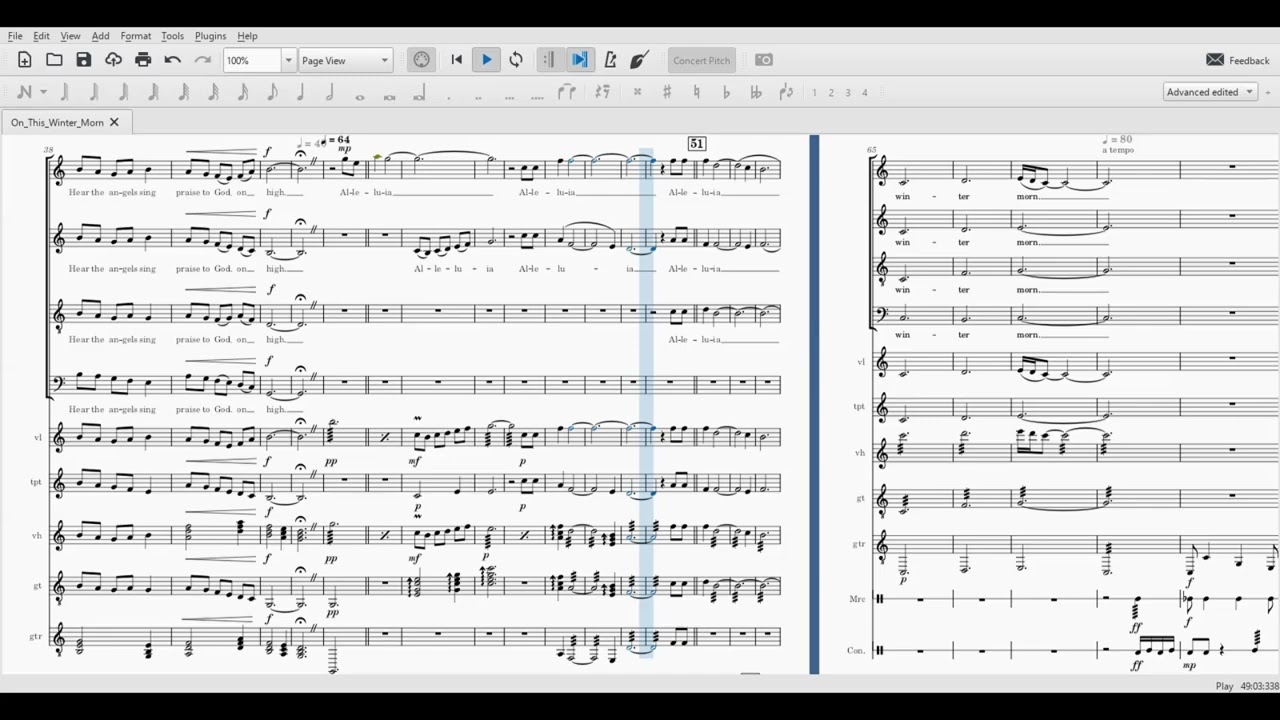Switch to voice 4
The height and width of the screenshot is (720, 1280).
pyautogui.click(x=865, y=92)
